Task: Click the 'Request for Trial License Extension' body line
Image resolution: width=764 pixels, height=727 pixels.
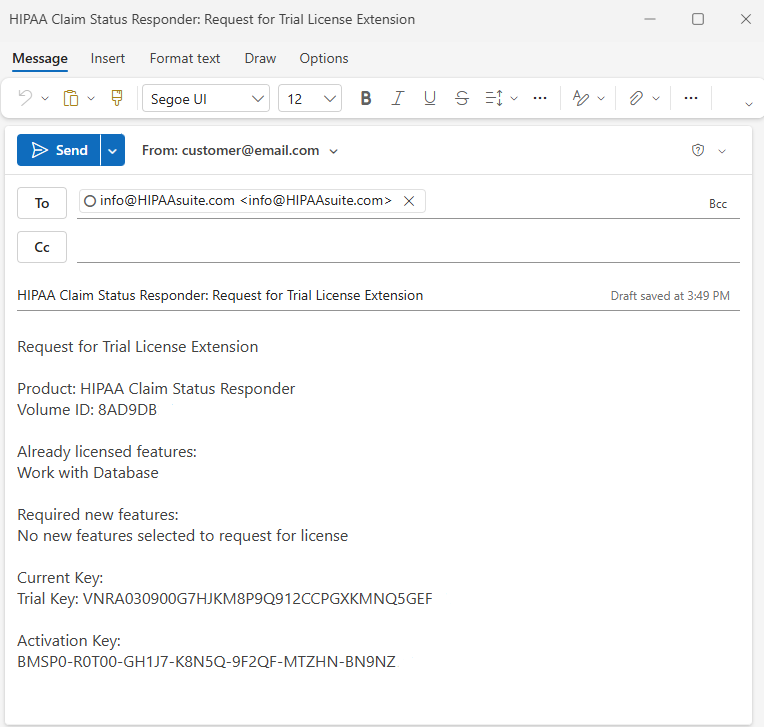Action: (x=138, y=347)
